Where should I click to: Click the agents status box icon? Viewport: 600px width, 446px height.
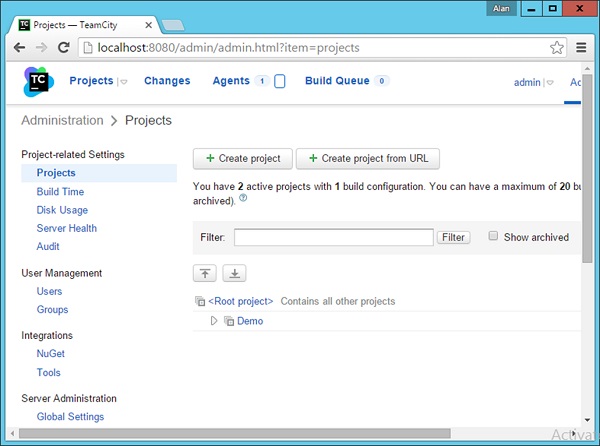[280, 81]
